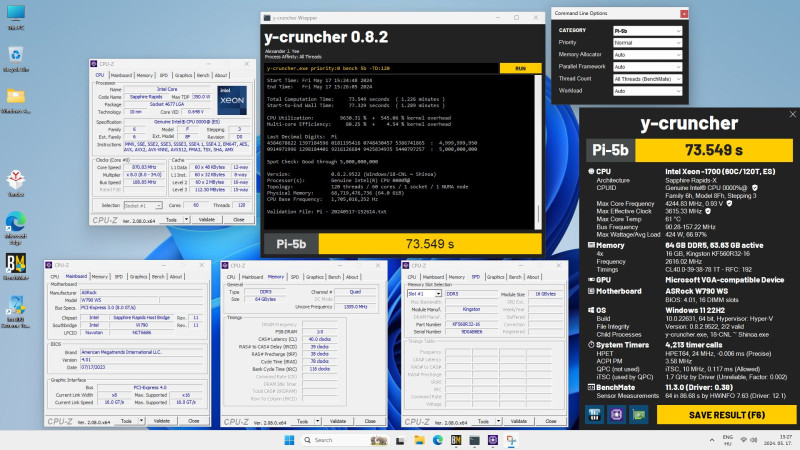Image resolution: width=800 pixels, height=450 pixels.
Task: Click the yellow RUN button in y-cruncher
Action: tap(520, 68)
